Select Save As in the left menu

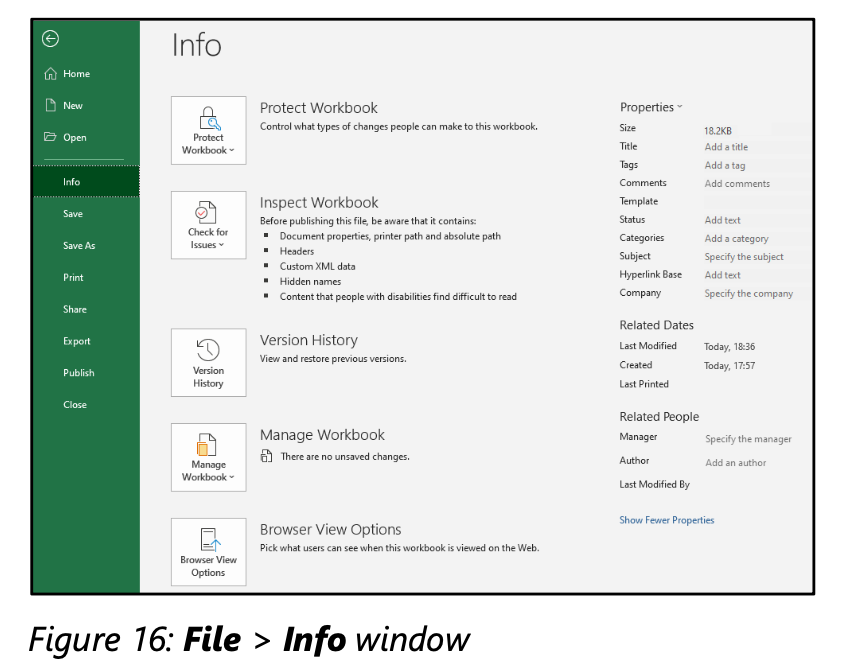(79, 246)
